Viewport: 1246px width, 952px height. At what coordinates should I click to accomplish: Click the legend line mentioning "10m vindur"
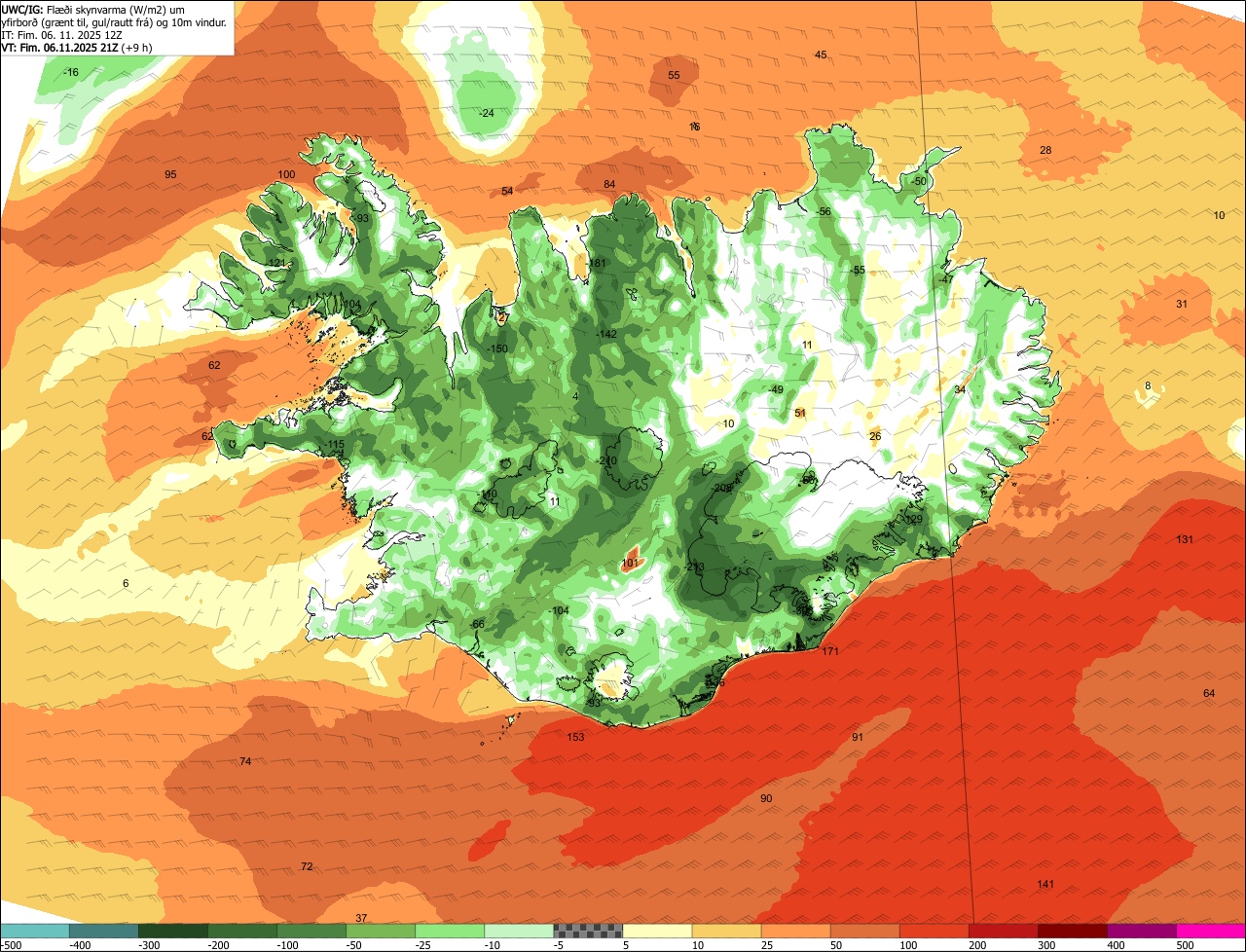click(x=114, y=21)
